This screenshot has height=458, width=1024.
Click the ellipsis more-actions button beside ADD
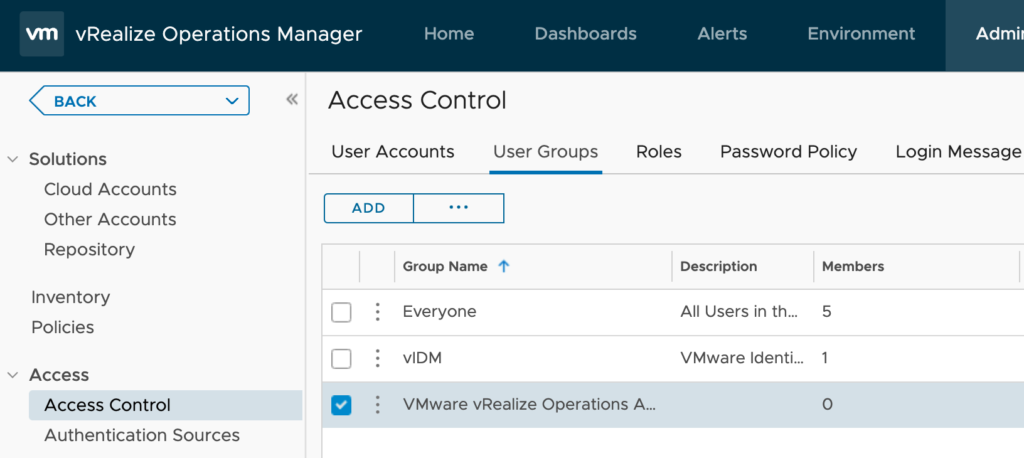tap(458, 208)
